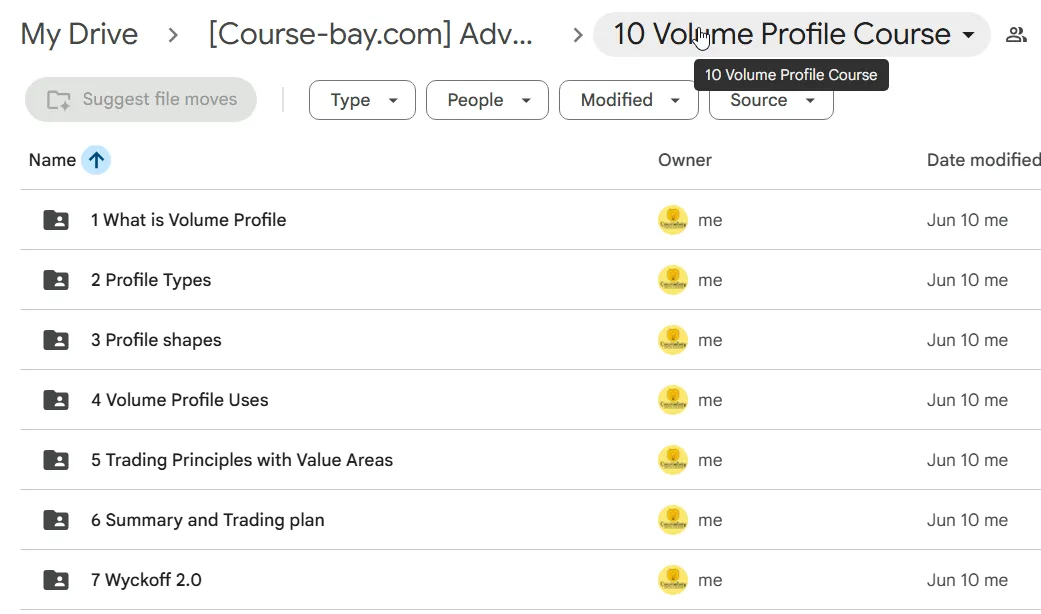
Task: Click 'Jun 10 me' date in 4 Volume Profile Uses row
Action: [967, 400]
